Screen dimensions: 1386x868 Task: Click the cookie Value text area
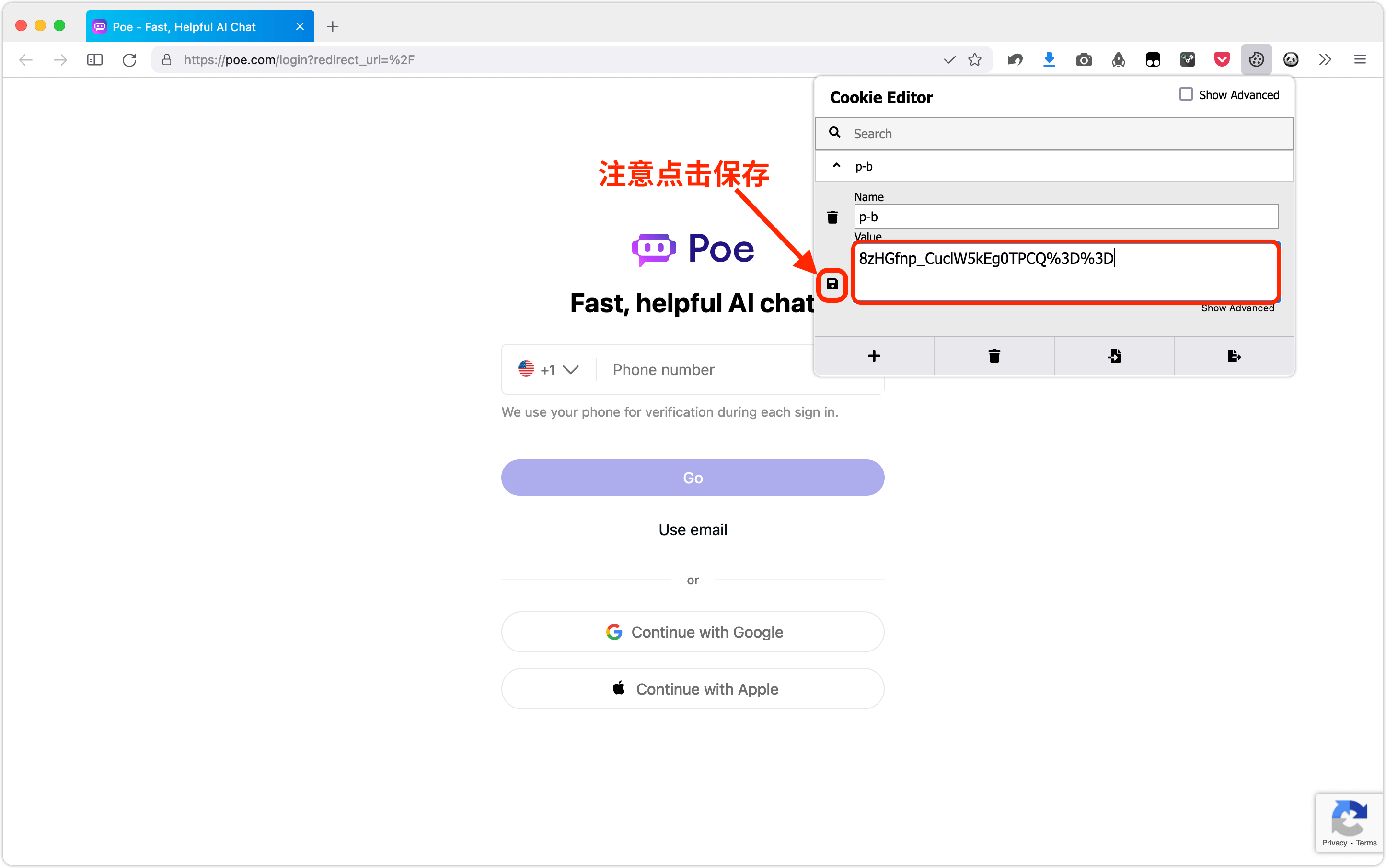(x=1066, y=272)
